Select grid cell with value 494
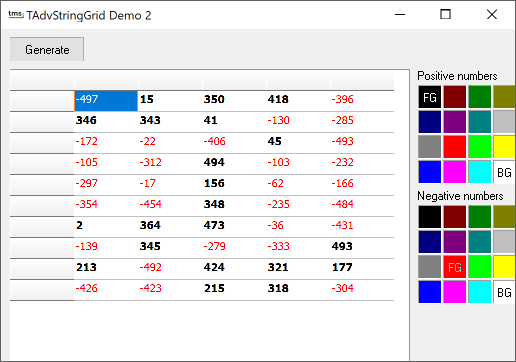 click(234, 164)
